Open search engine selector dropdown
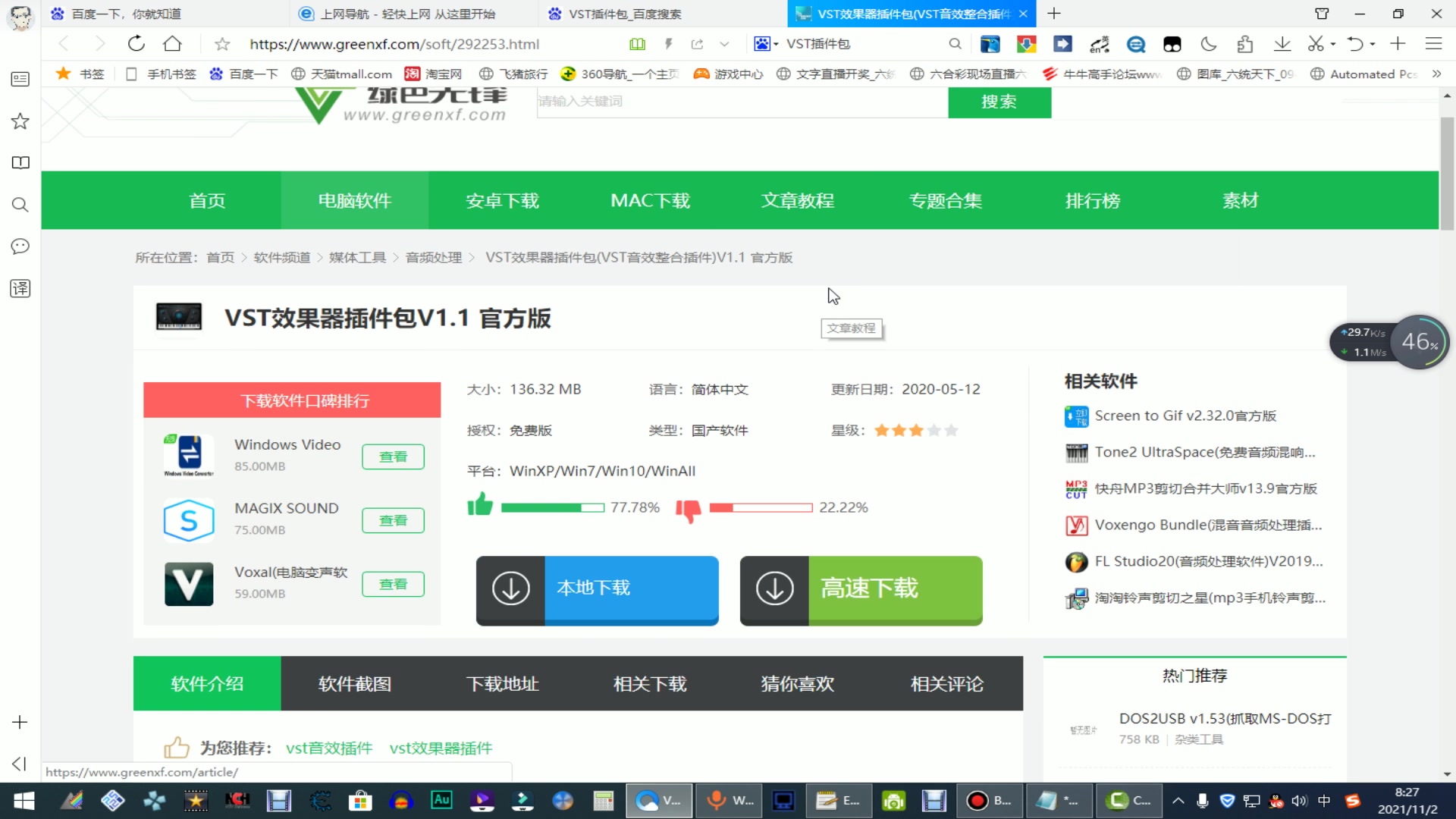The image size is (1456, 819). click(766, 44)
